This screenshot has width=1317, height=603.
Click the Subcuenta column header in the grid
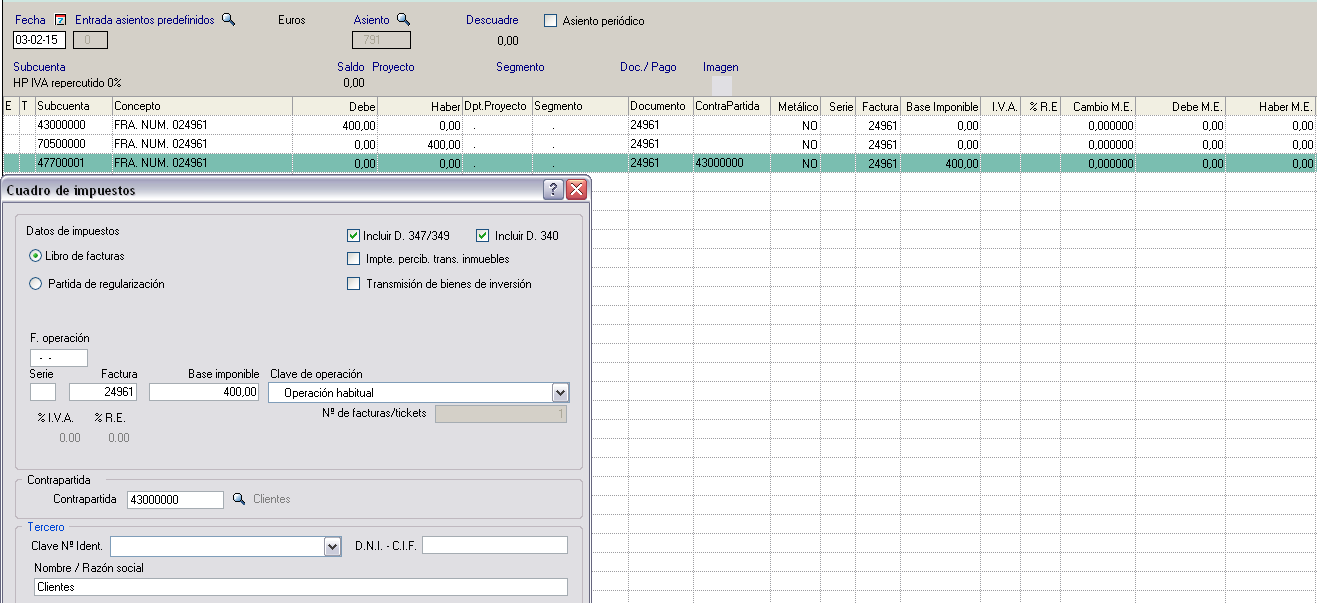[73, 106]
